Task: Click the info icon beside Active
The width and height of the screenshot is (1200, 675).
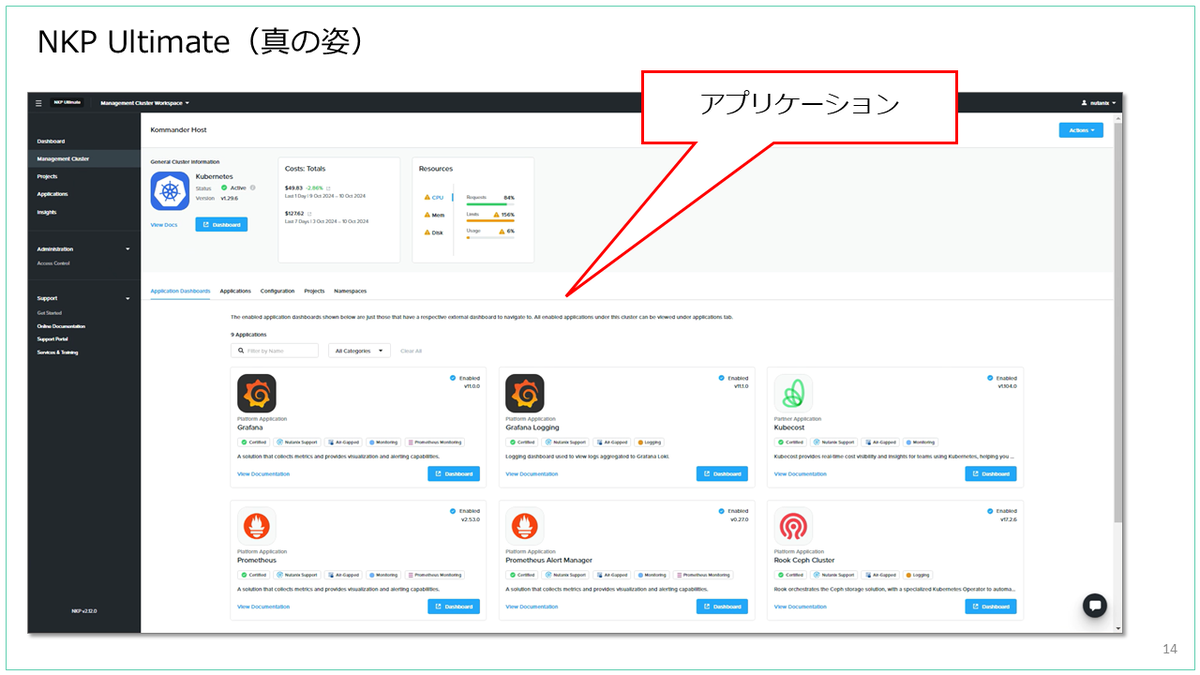Action: [253, 187]
